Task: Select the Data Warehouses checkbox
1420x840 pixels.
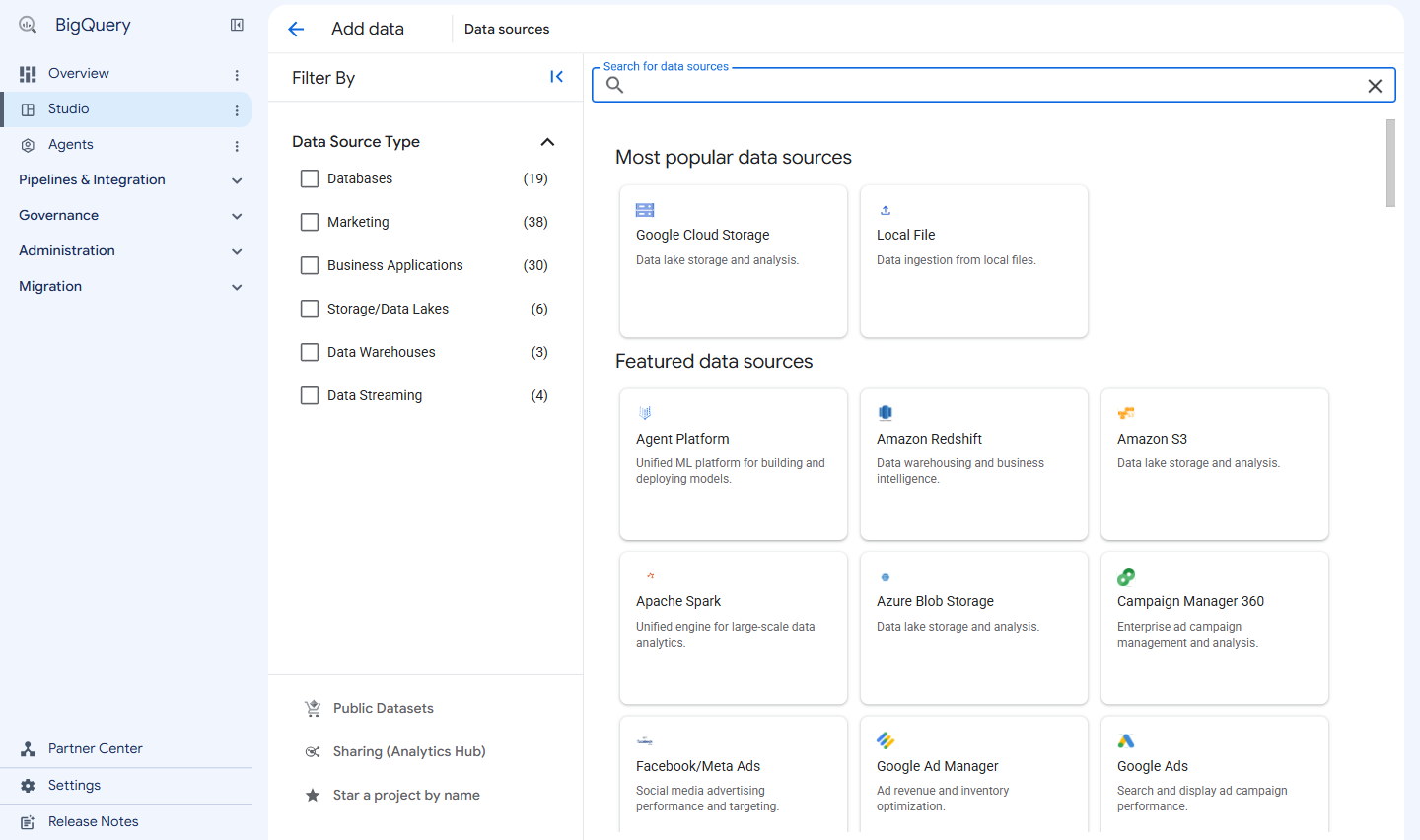Action: [310, 352]
